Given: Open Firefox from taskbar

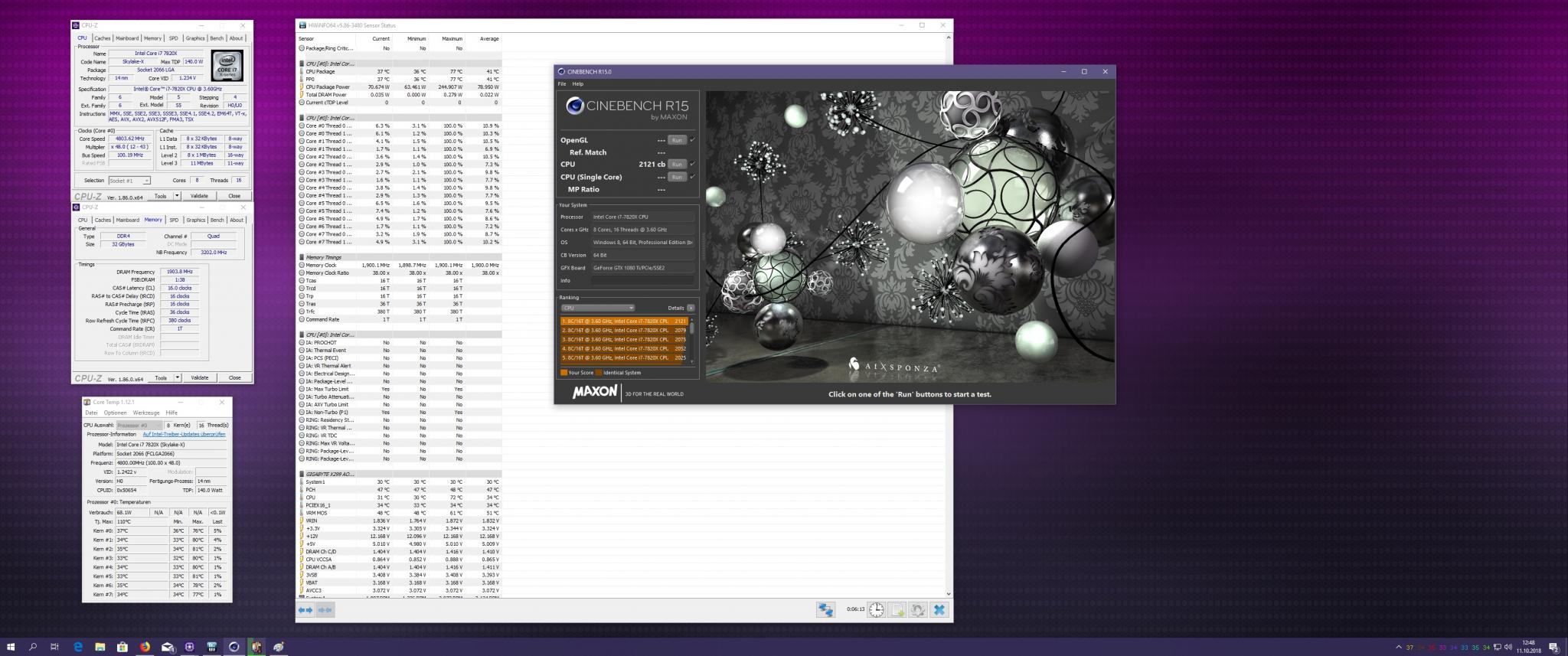Looking at the screenshot, I should (145, 647).
